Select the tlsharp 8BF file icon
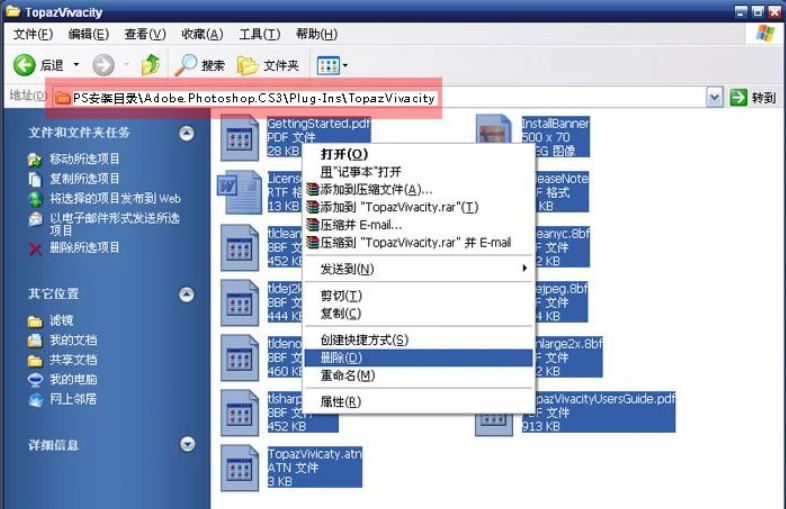Image resolution: width=786 pixels, height=509 pixels. 240,413
